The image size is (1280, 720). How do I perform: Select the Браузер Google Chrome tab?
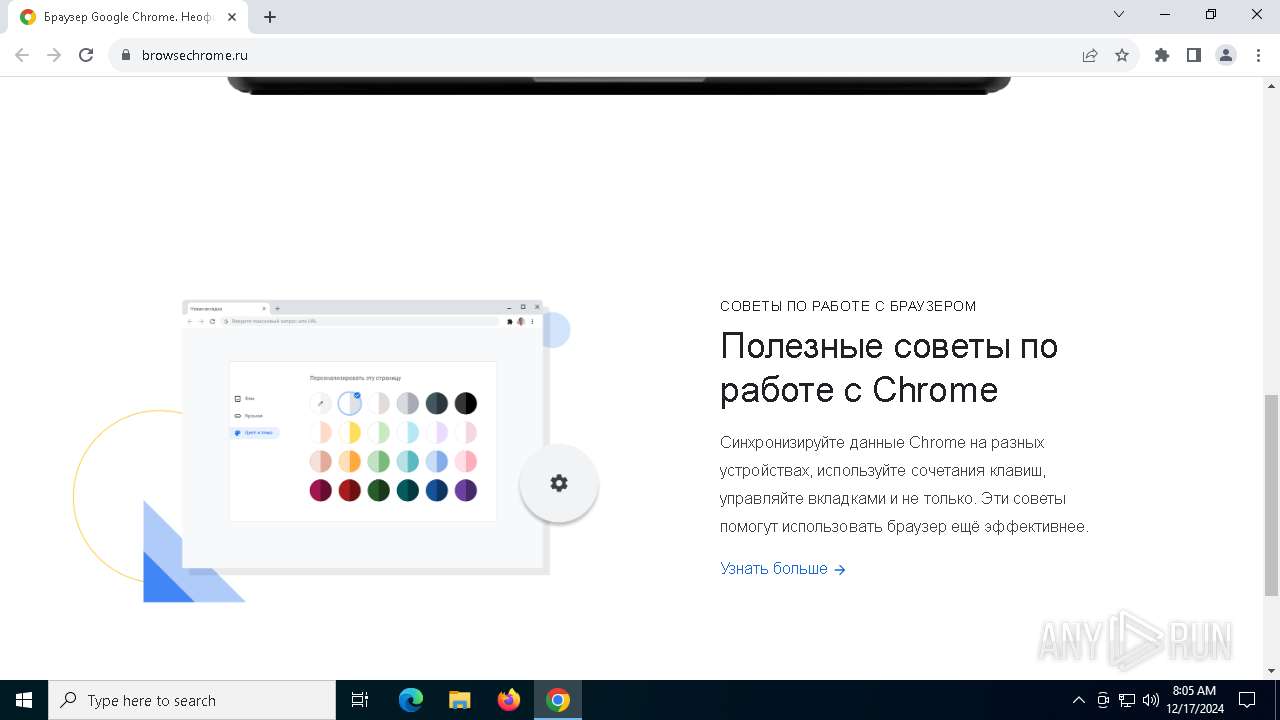pyautogui.click(x=128, y=17)
